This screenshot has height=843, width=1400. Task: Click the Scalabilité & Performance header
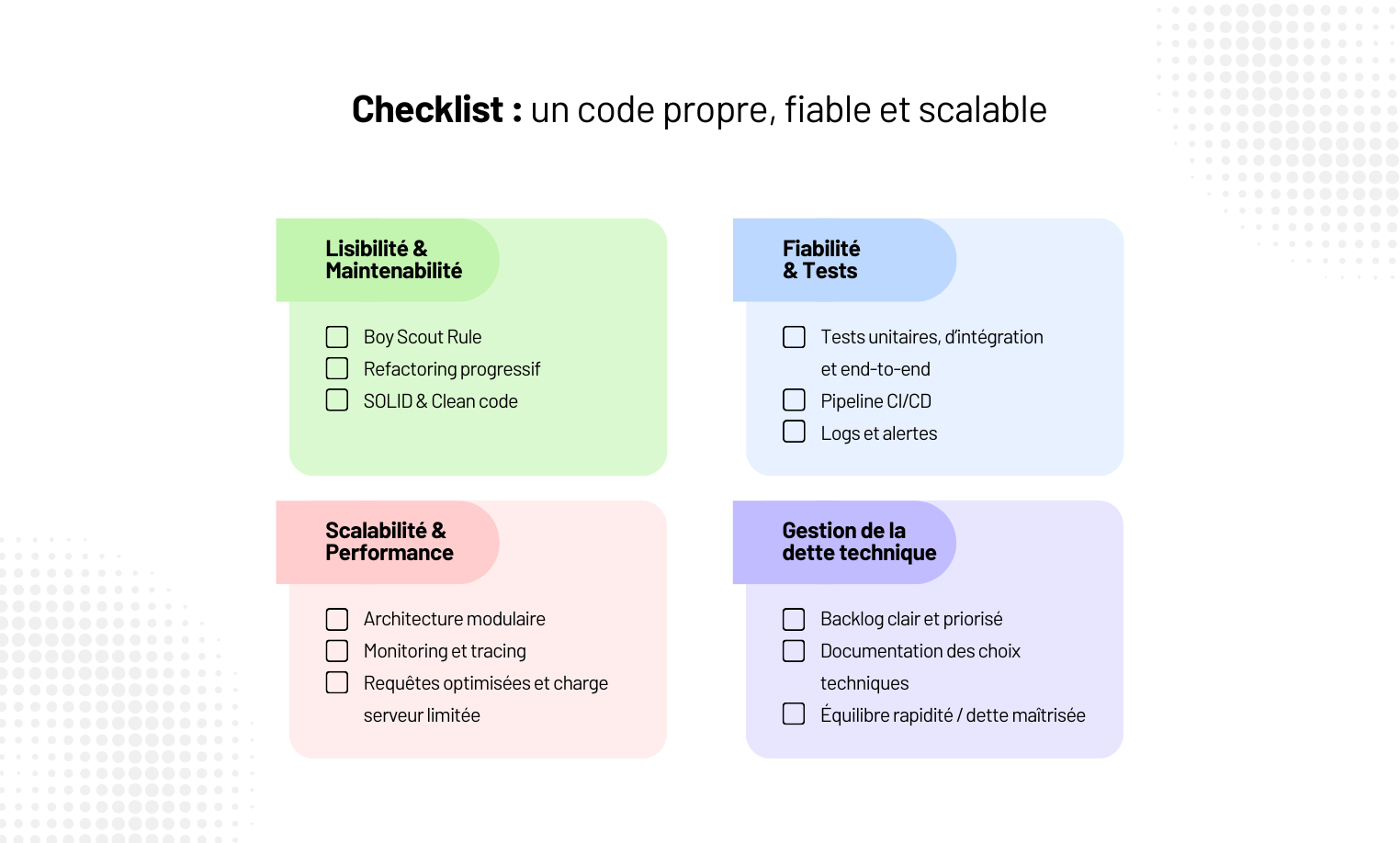pyautogui.click(x=389, y=542)
